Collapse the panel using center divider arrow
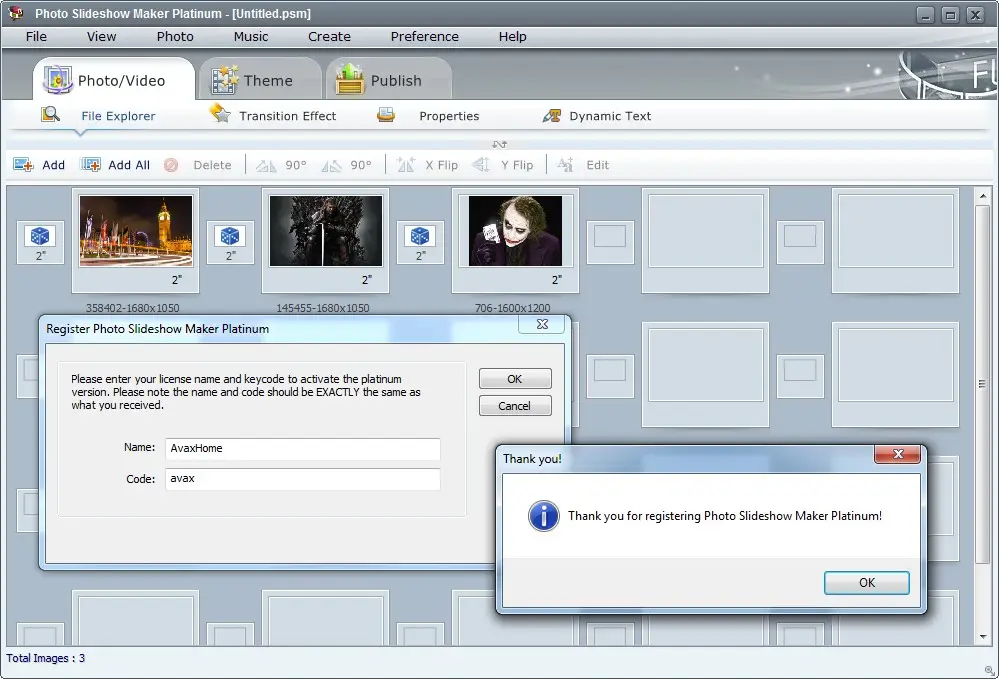This screenshot has height=679, width=999. coord(499,144)
